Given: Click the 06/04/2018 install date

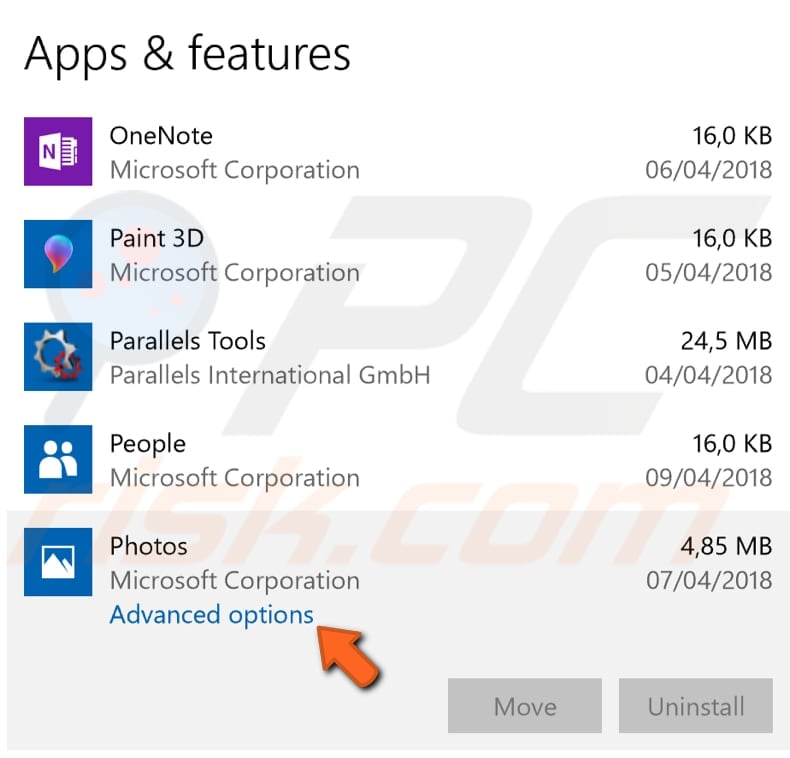Looking at the screenshot, I should 709,170.
